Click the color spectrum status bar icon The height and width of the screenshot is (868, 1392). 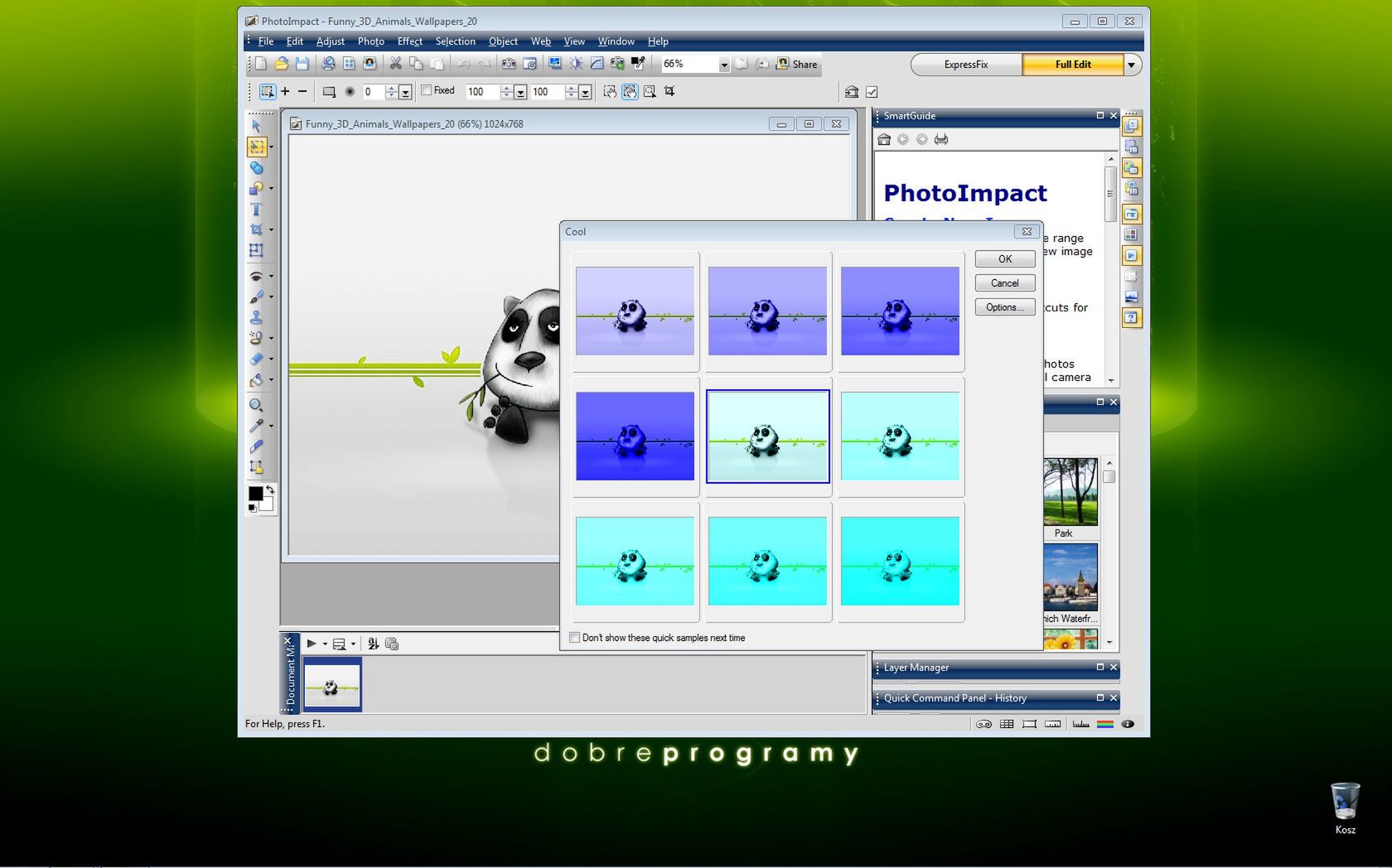[x=1105, y=724]
